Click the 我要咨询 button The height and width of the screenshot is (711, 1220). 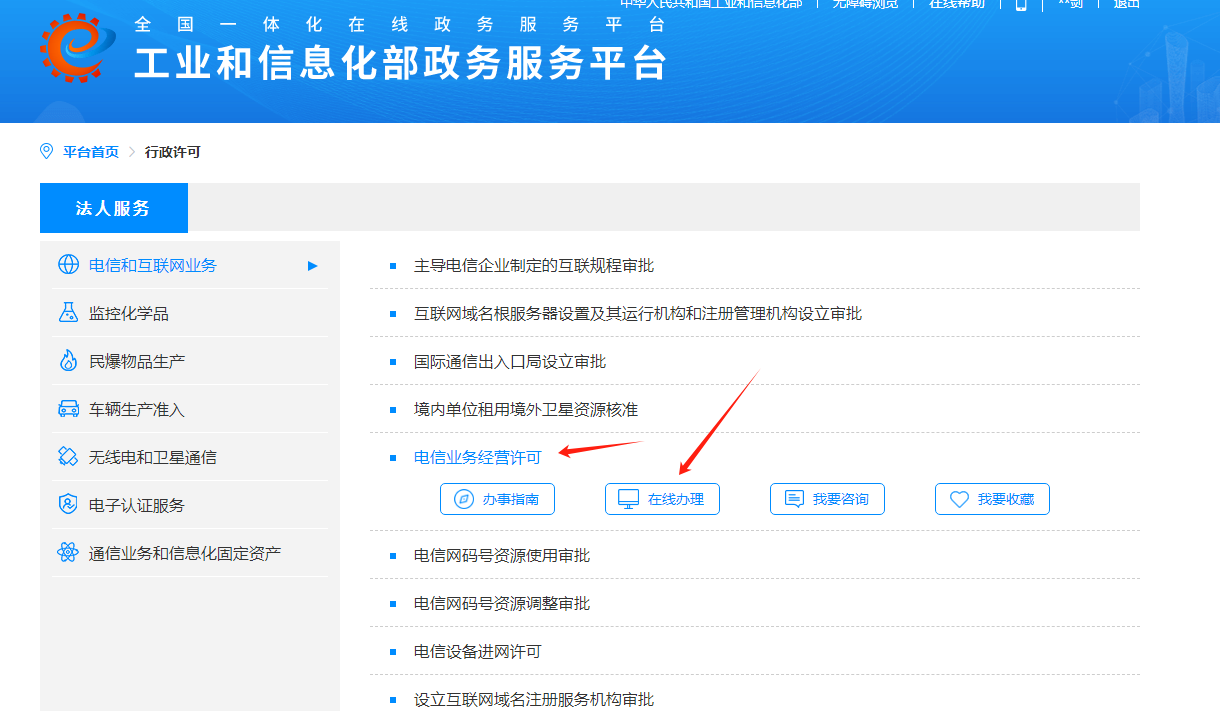(x=827, y=499)
